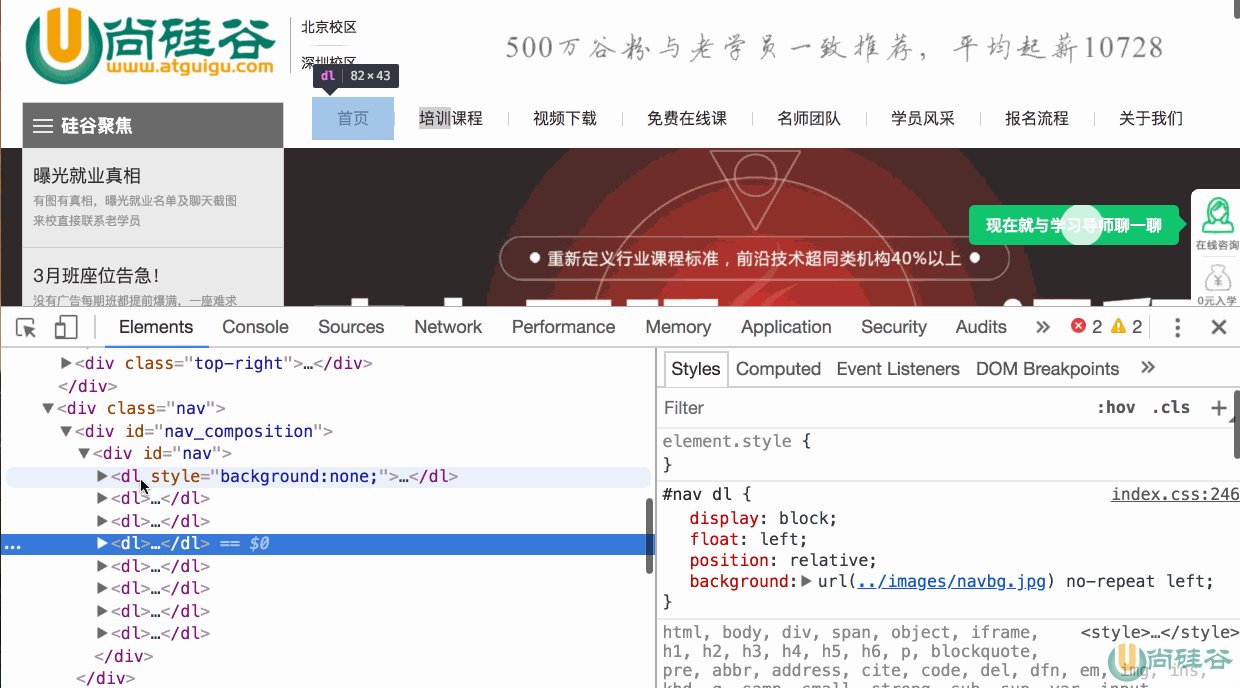Image resolution: width=1240 pixels, height=688 pixels.
Task: Click the 报名流程 navigation item
Action: point(1037,118)
